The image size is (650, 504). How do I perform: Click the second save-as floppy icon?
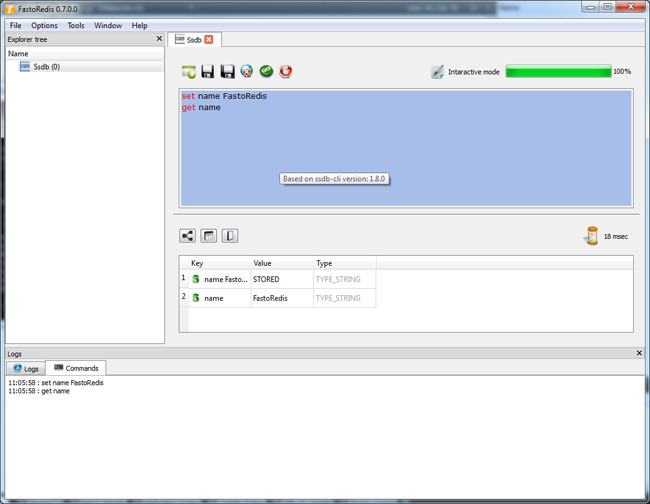pos(227,71)
